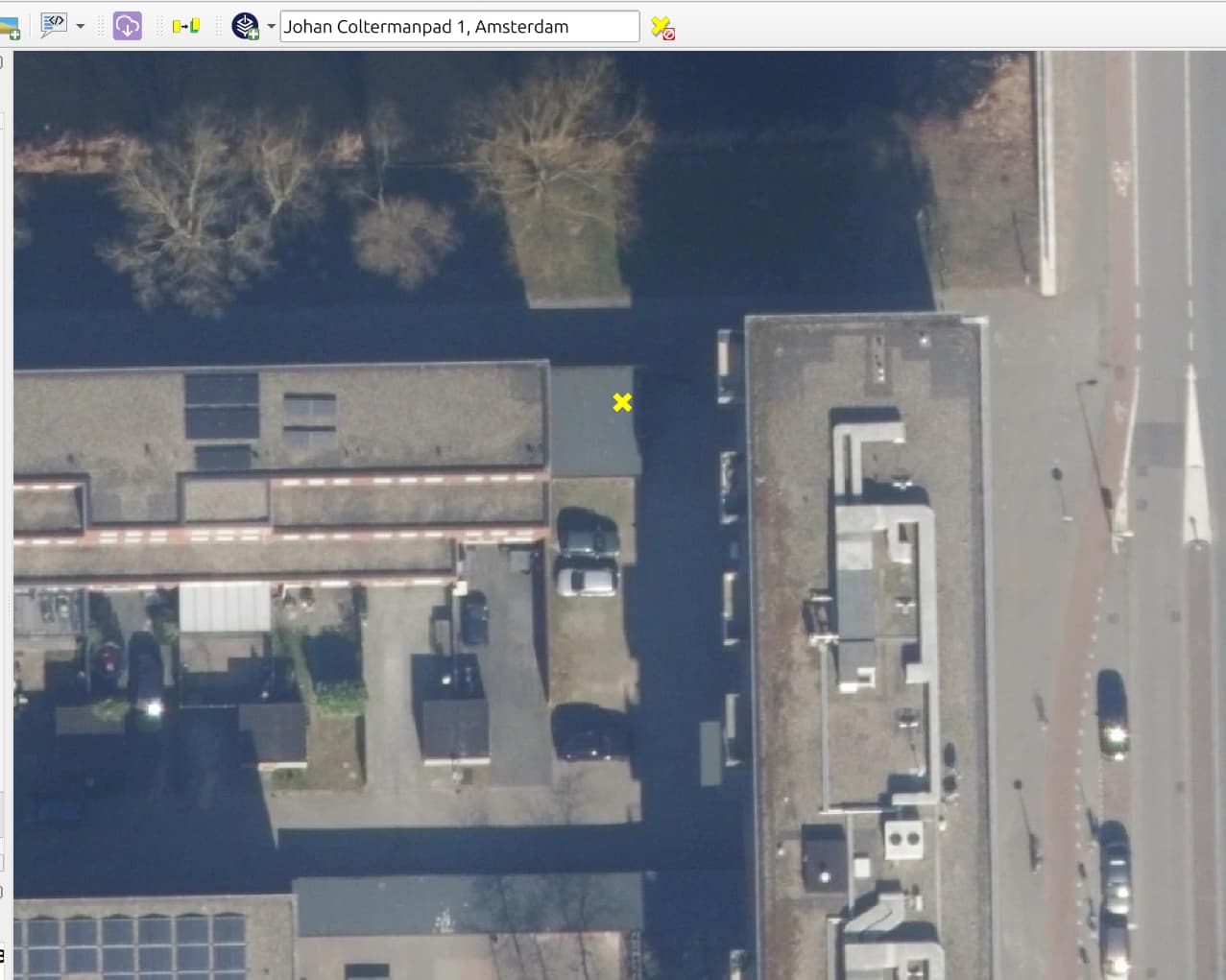The image size is (1226, 980).
Task: Open the annotation tool dropdown arrow
Action: tap(81, 26)
